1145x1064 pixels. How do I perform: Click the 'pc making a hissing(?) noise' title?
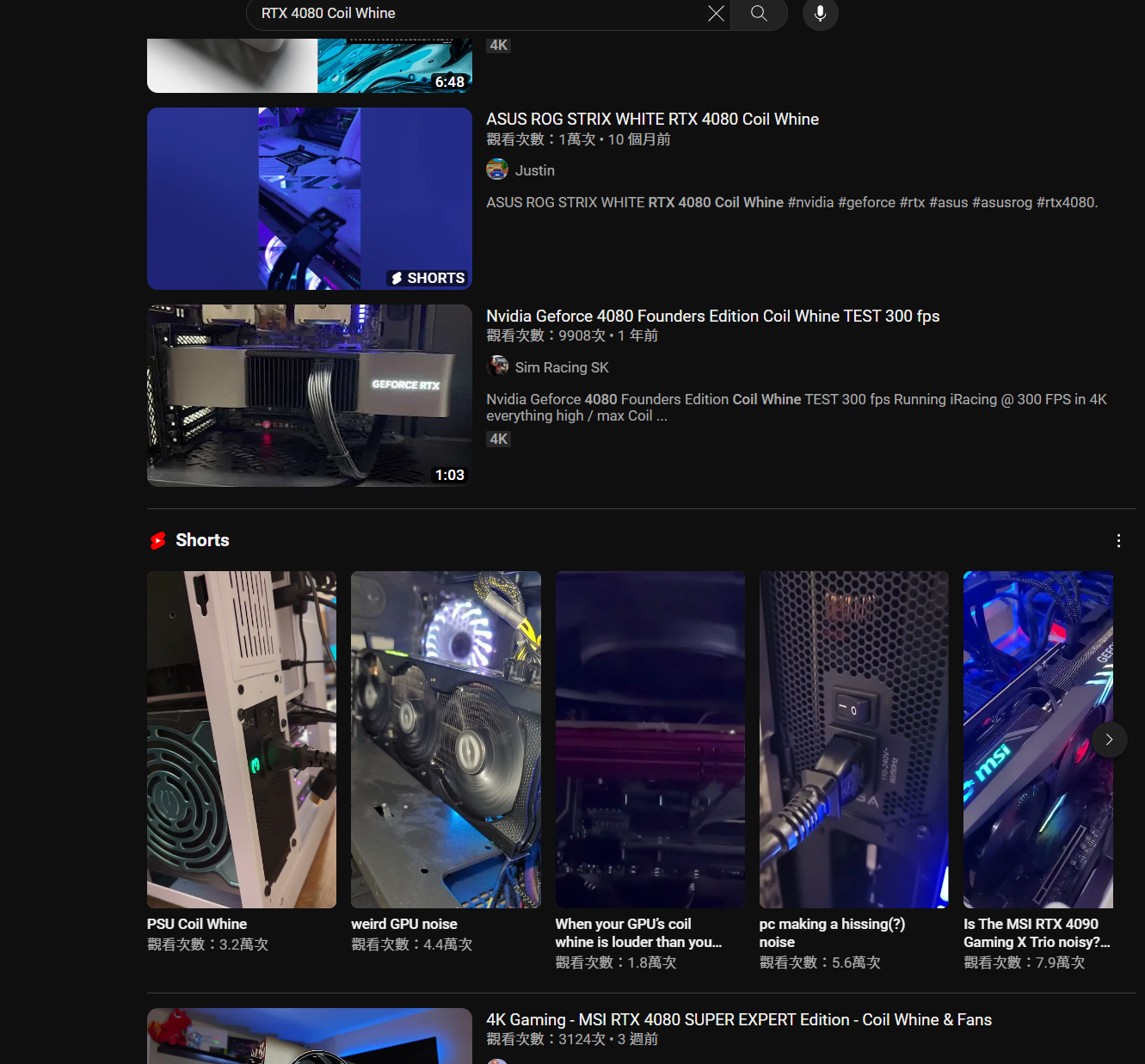coord(833,933)
